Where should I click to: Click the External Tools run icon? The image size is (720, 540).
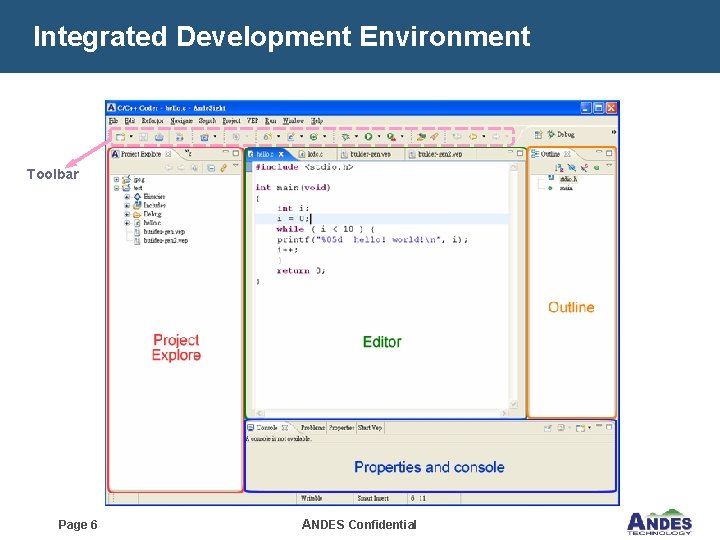pos(391,137)
